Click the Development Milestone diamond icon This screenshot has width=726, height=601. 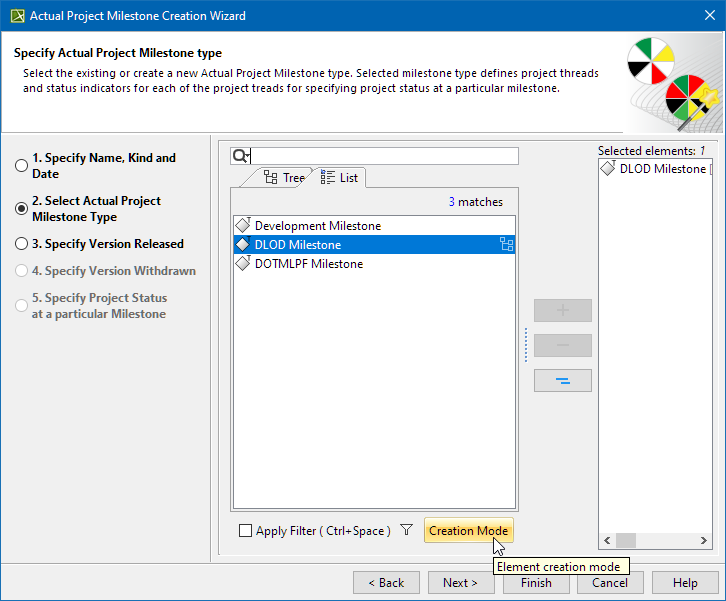pyautogui.click(x=243, y=225)
